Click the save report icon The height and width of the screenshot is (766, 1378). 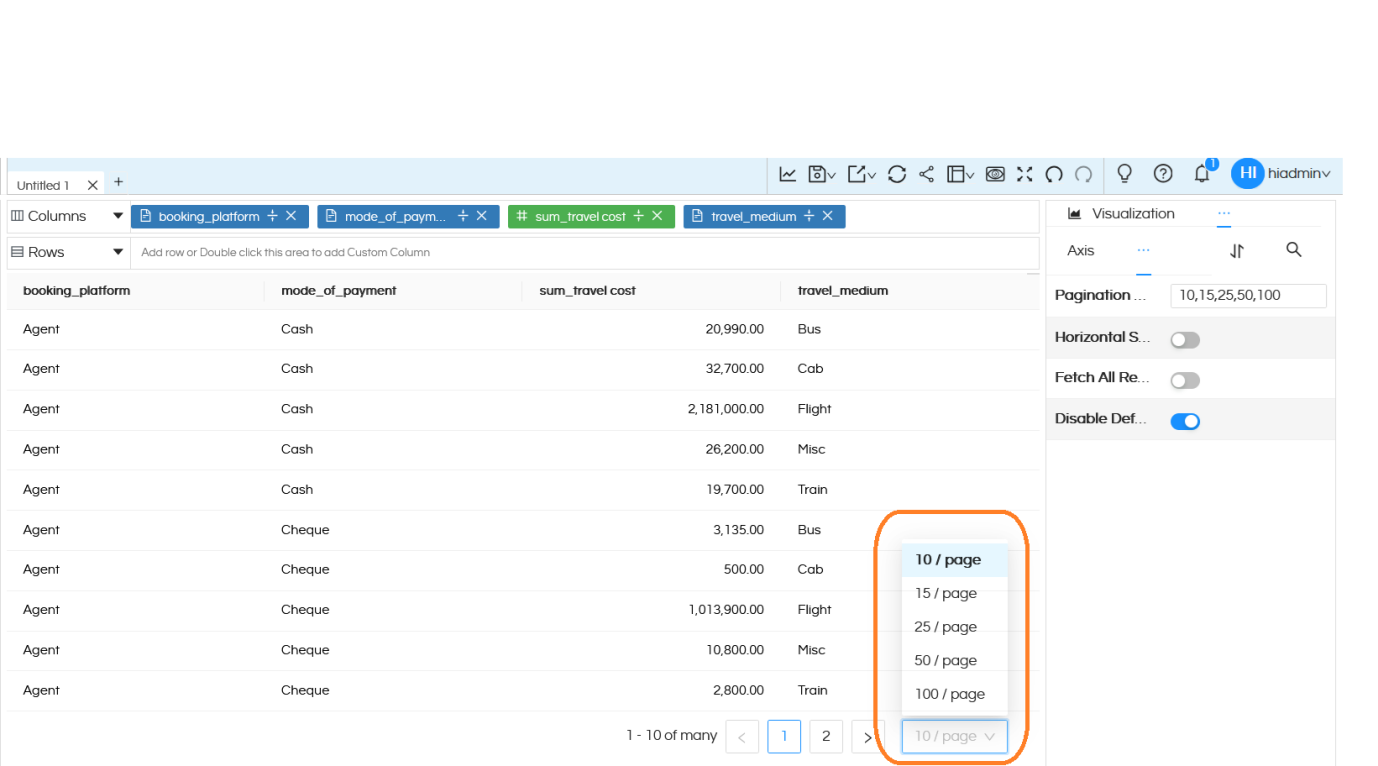point(817,174)
